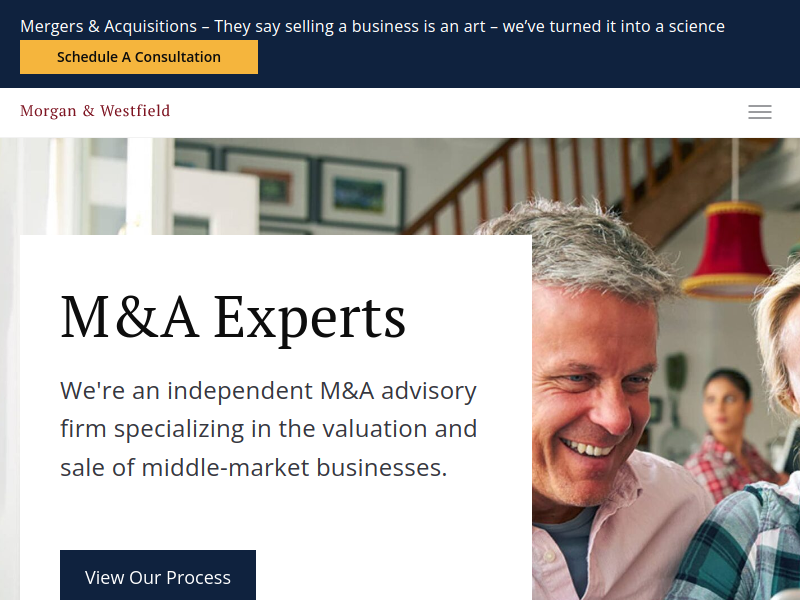Click the Morgan & Westfield logo
Viewport: 800px width, 600px height.
click(x=95, y=111)
